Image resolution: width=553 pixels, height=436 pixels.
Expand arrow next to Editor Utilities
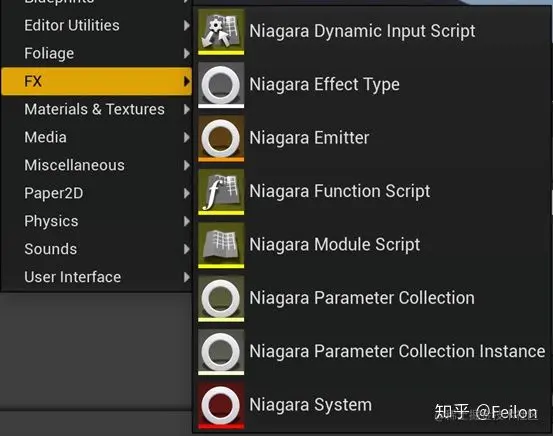tap(187, 25)
